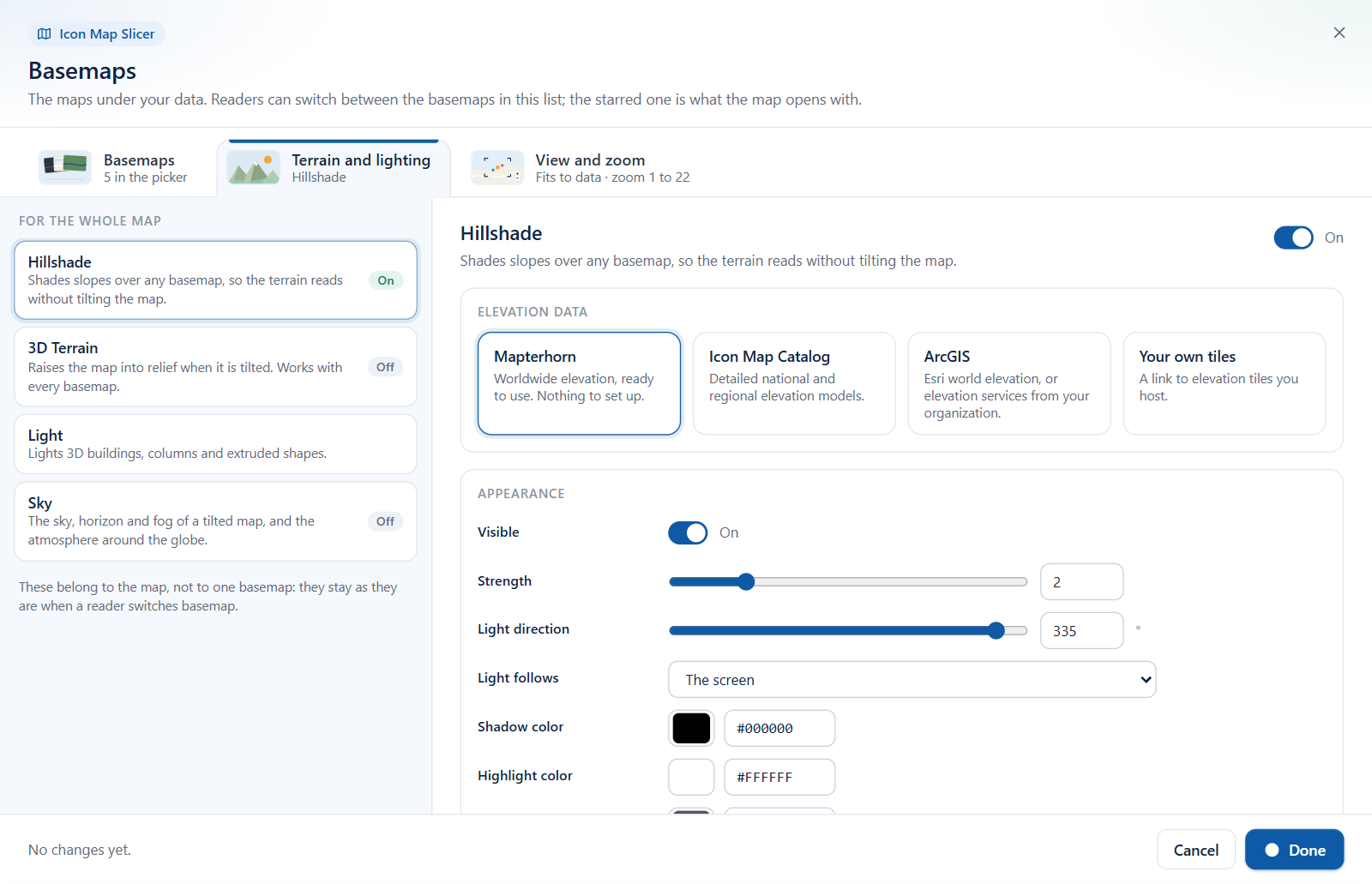Toggle the Visible switch under Appearance
This screenshot has width=1372, height=884.
(688, 532)
